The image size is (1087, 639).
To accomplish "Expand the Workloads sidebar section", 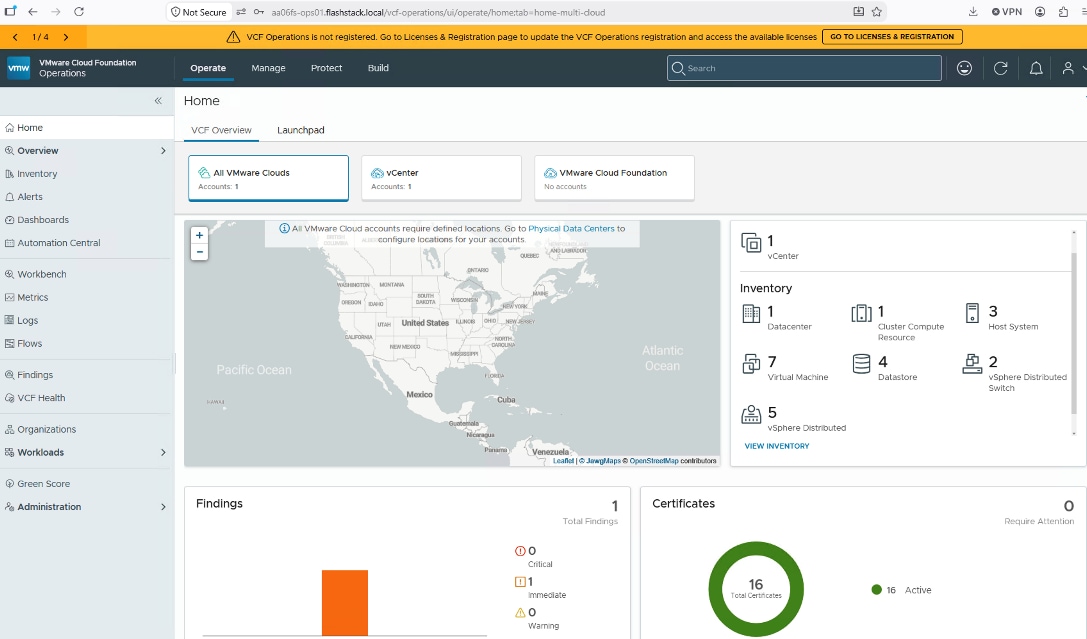I will click(164, 453).
